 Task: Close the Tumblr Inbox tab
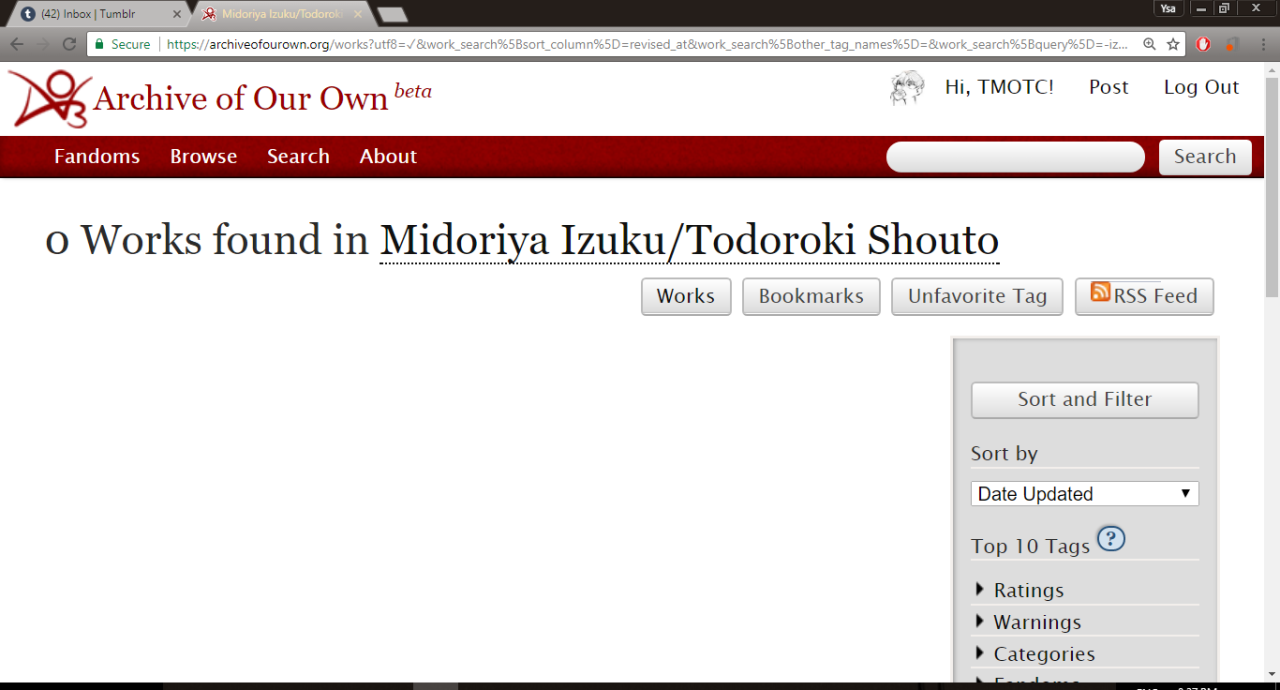177,14
